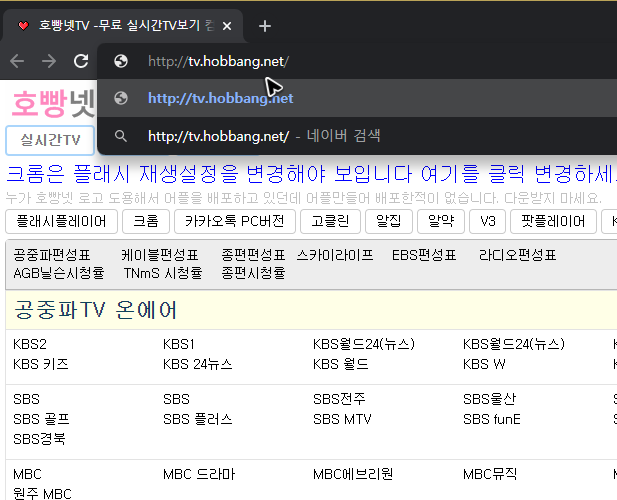Select the 호빵넷TV tab
The height and width of the screenshot is (500, 617).
pos(123,26)
